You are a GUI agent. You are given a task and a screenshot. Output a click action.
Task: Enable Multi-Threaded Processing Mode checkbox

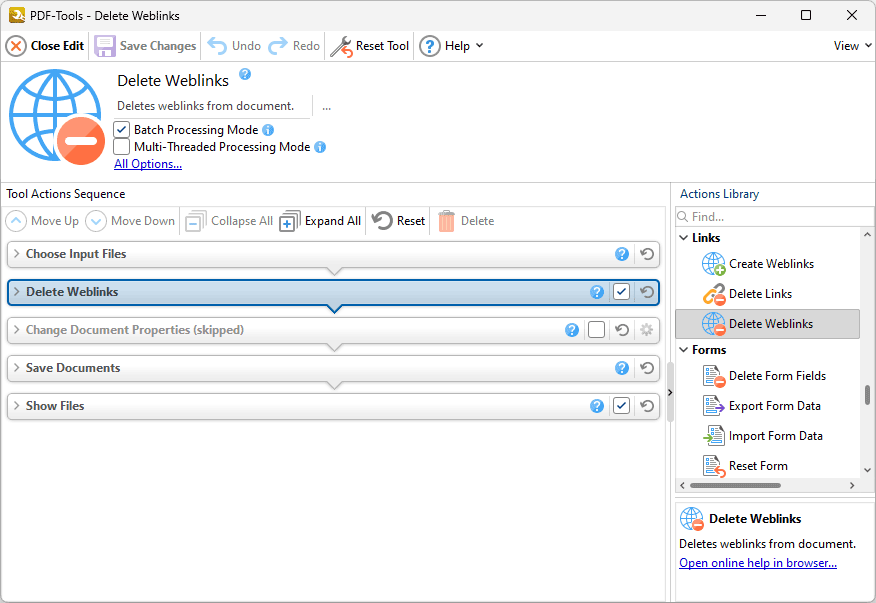pyautogui.click(x=121, y=146)
